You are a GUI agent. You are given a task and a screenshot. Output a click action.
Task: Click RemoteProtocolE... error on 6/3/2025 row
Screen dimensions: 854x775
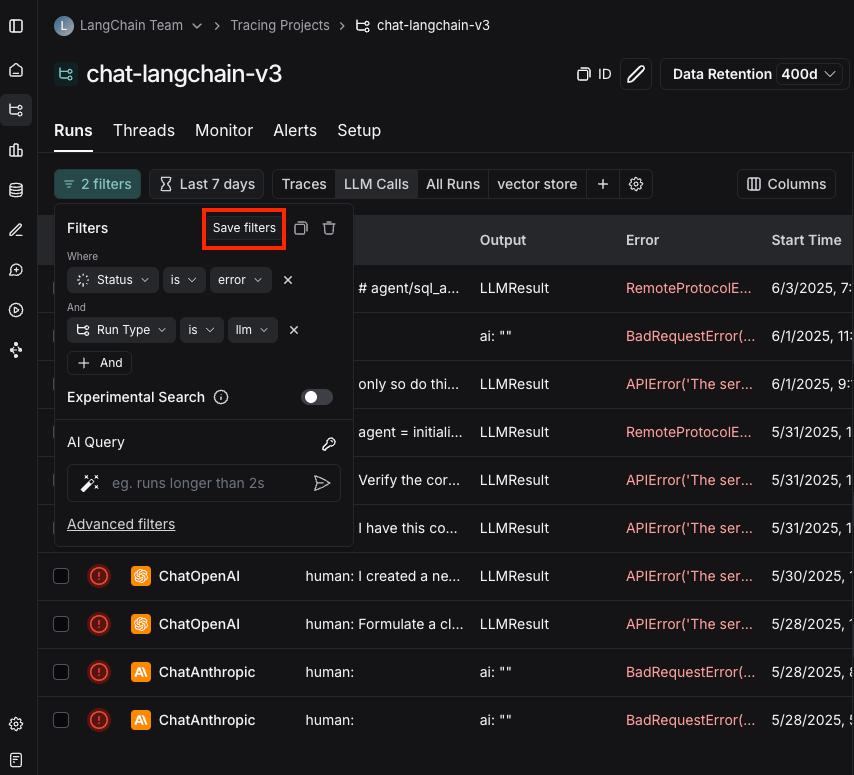(688, 288)
